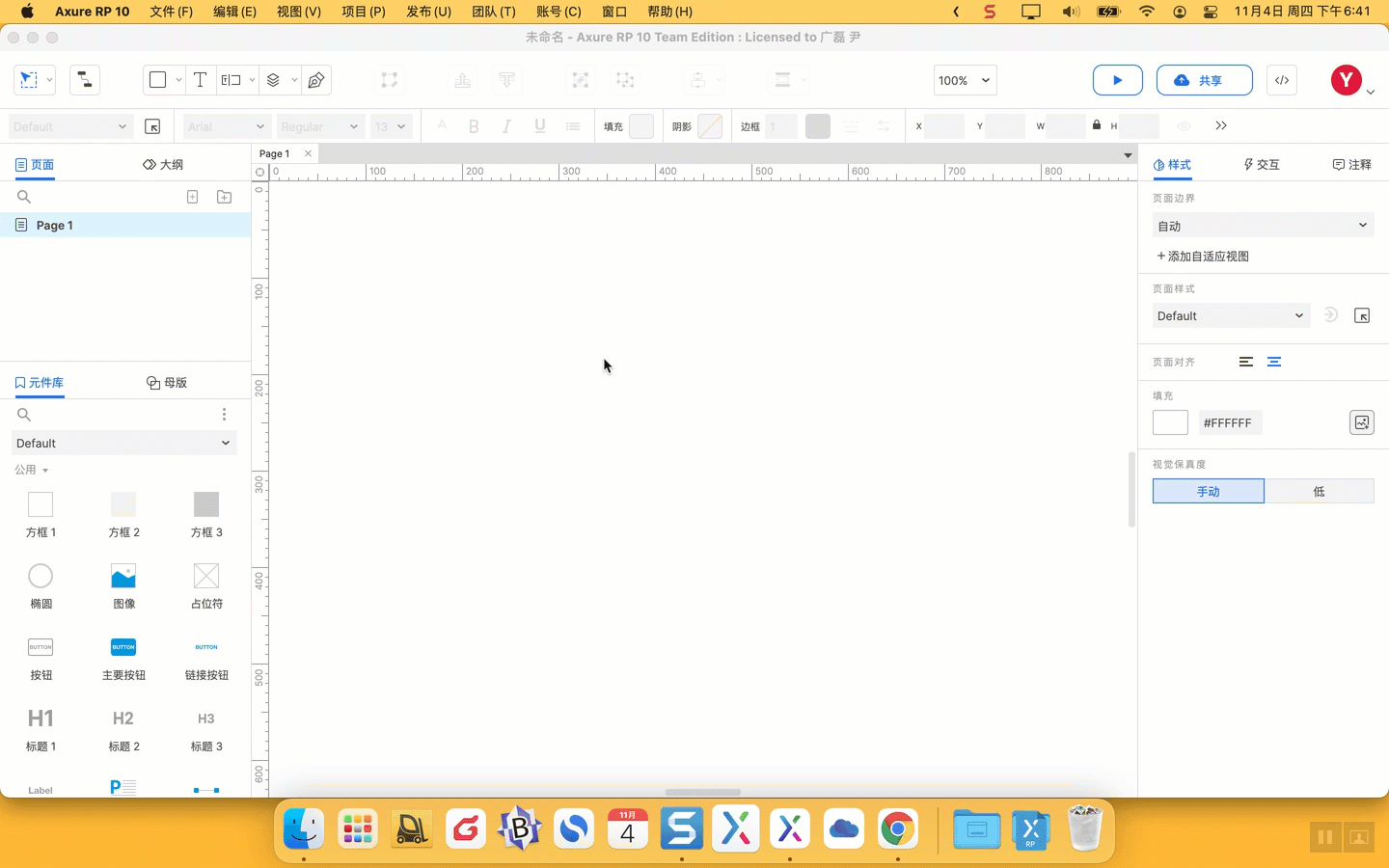Screen dimensions: 1389x868
Task: Insert the 占位符 placeholder widget
Action: point(206,585)
